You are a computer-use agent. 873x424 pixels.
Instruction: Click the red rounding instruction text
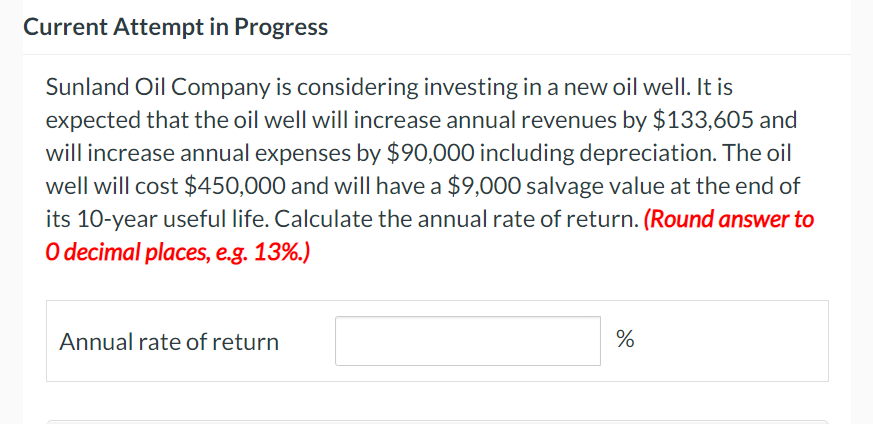pyautogui.click(x=729, y=219)
